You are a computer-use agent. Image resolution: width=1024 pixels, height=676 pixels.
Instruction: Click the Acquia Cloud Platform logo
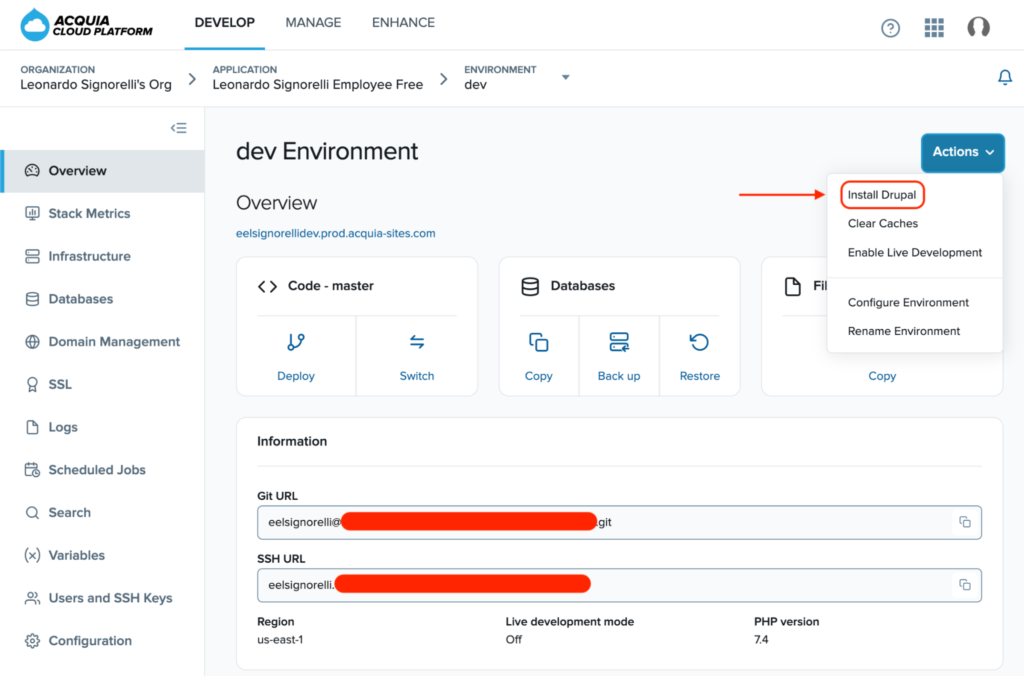click(x=86, y=25)
